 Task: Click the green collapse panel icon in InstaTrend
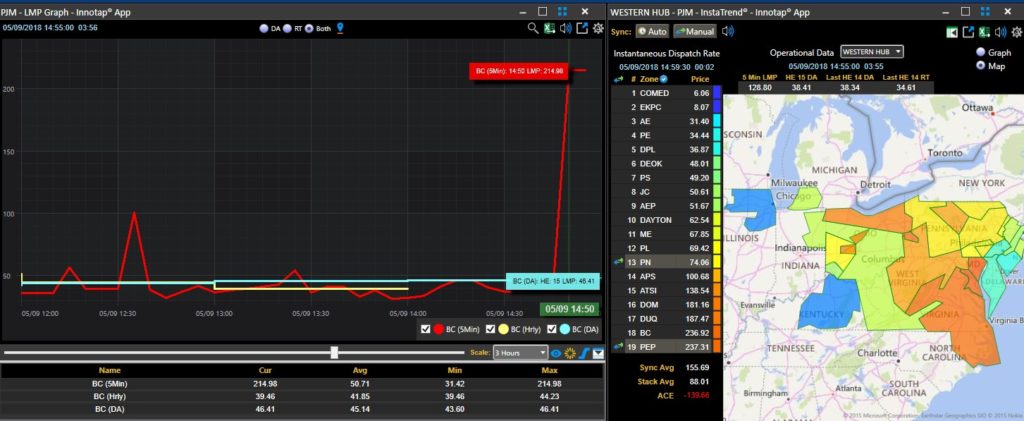tap(953, 32)
